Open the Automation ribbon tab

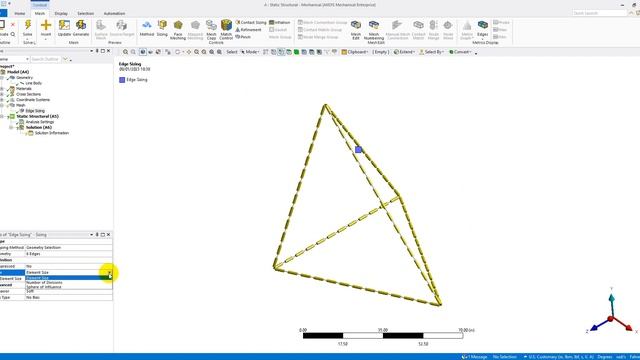point(114,13)
